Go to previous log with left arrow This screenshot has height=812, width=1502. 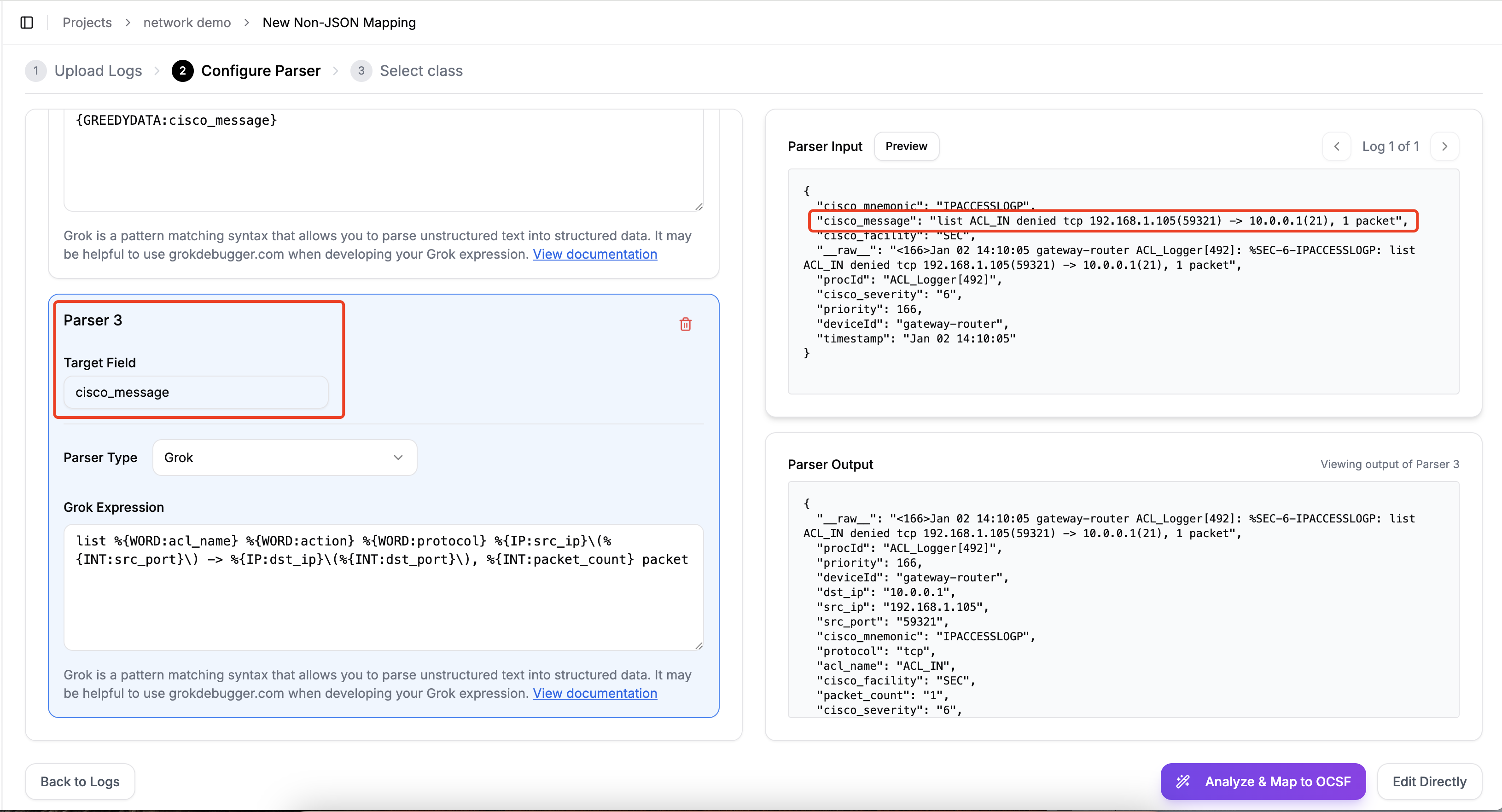click(x=1336, y=146)
